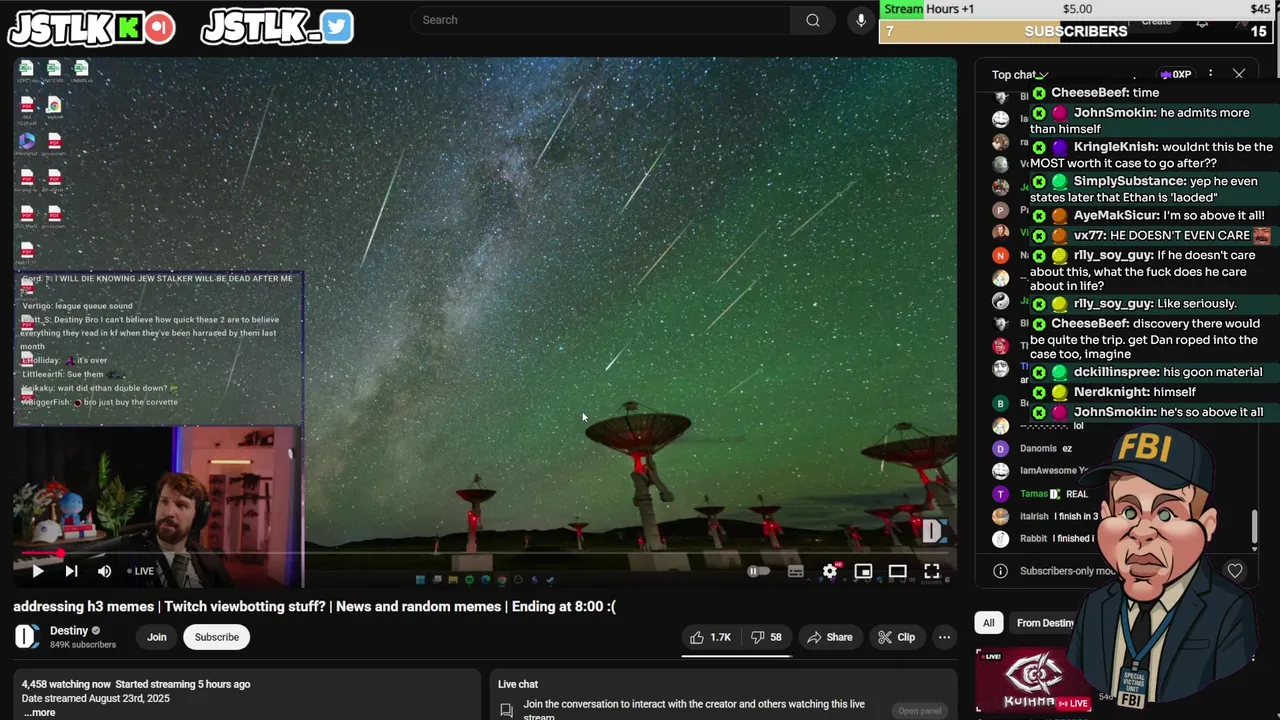Click the JSTLK Kick logo overlay

[91, 28]
